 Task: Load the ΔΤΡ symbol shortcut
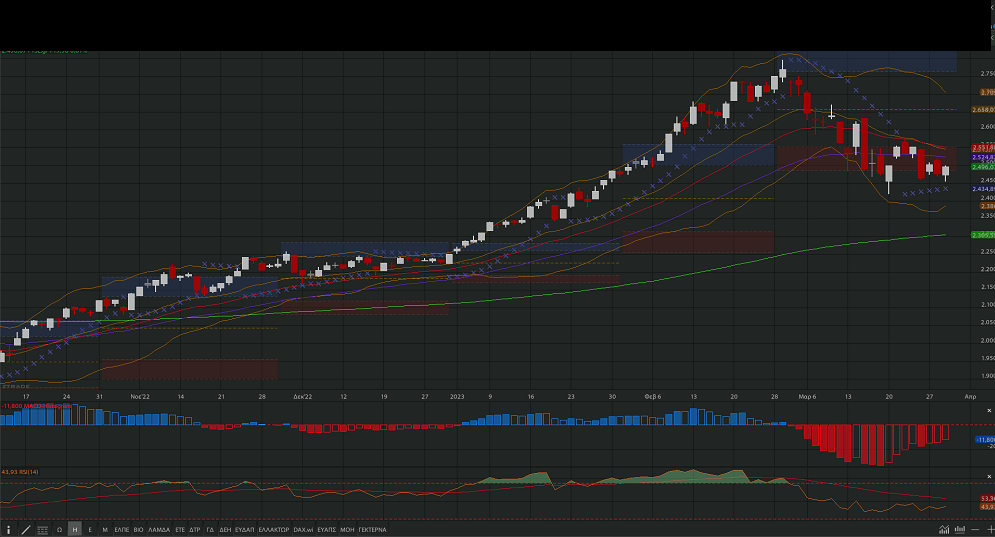[195, 529]
